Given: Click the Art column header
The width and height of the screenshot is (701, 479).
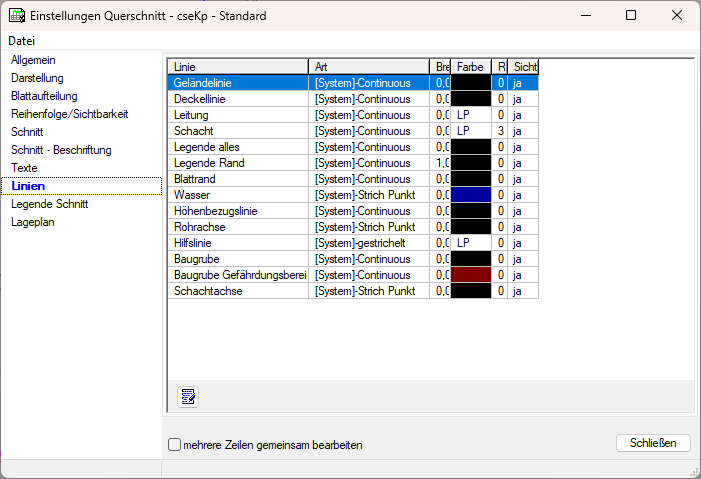Looking at the screenshot, I should click(368, 67).
